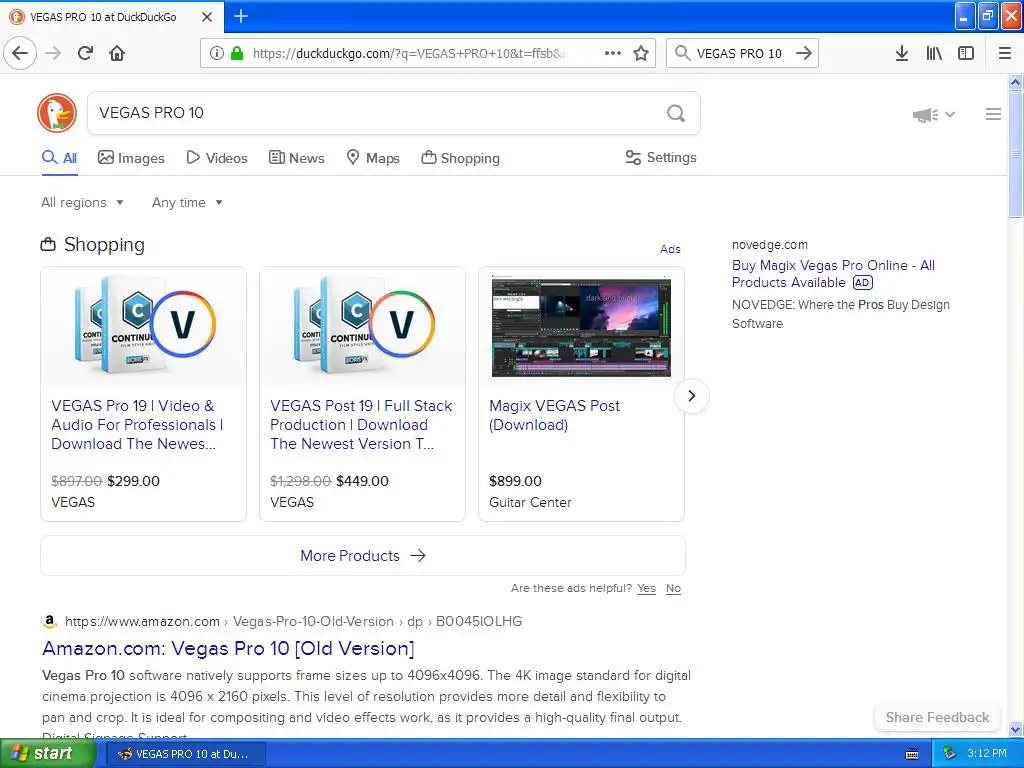The width and height of the screenshot is (1024, 768).
Task: Click the browser URL address field
Action: pyautogui.click(x=408, y=53)
